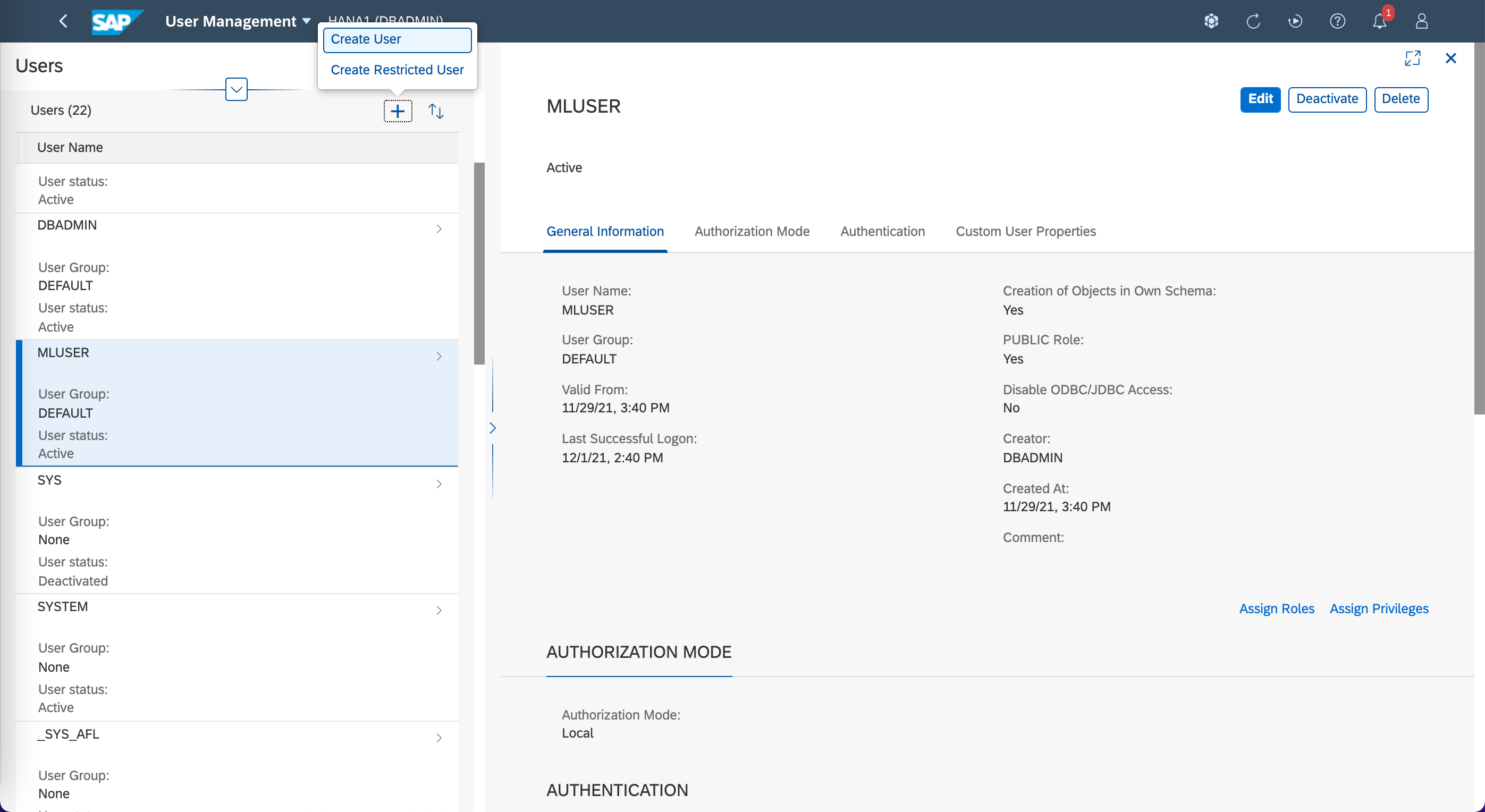
Task: Click the Deactivate button
Action: (1327, 99)
